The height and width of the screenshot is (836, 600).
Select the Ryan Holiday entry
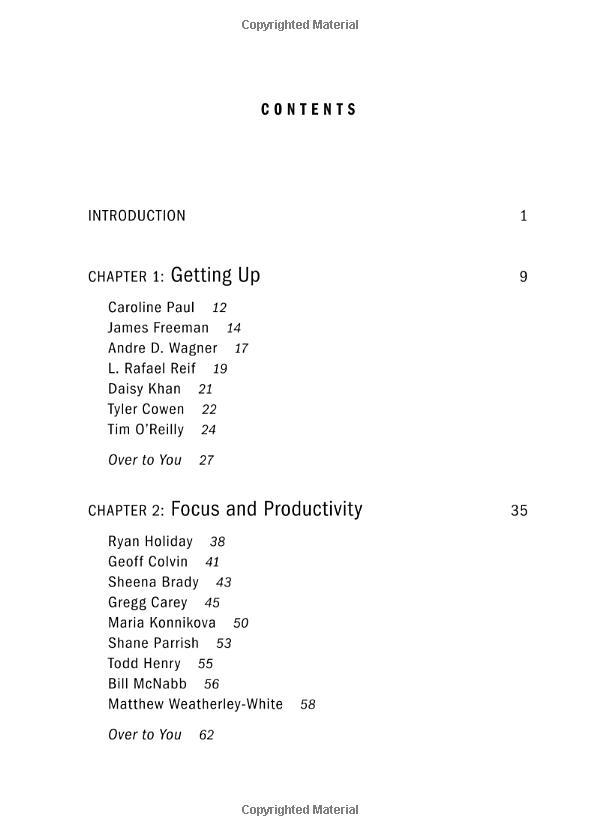pos(150,542)
